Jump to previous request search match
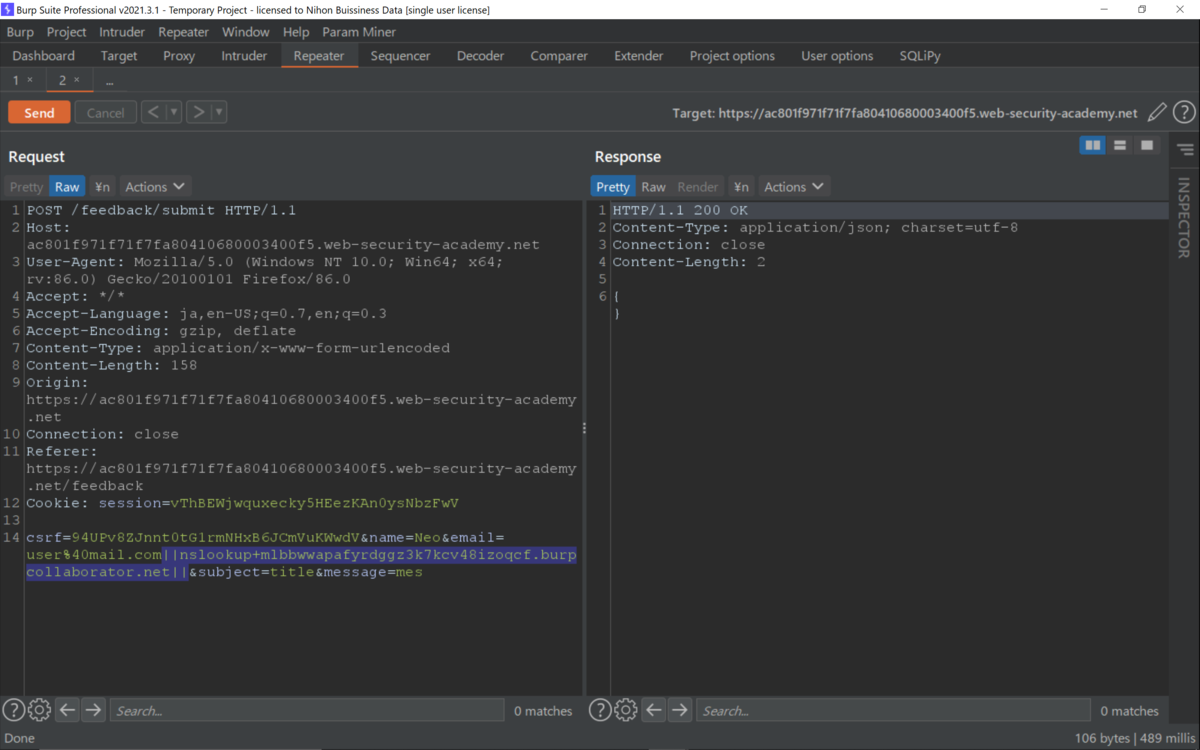1200x750 pixels. click(67, 710)
